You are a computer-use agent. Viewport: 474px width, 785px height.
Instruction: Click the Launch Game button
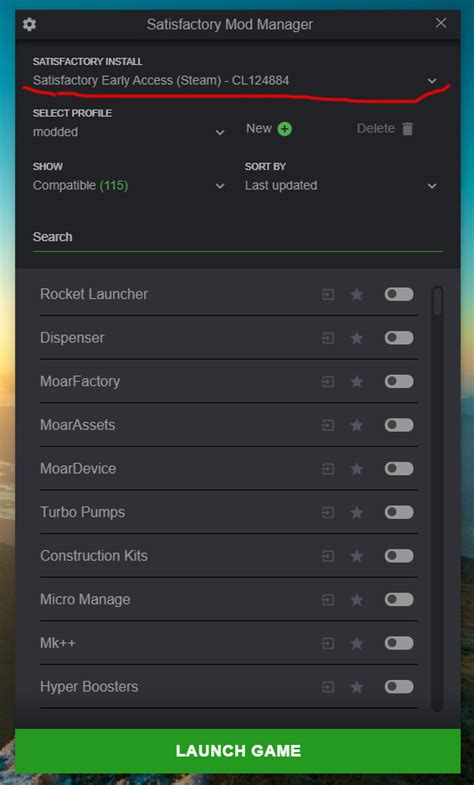coord(238,750)
